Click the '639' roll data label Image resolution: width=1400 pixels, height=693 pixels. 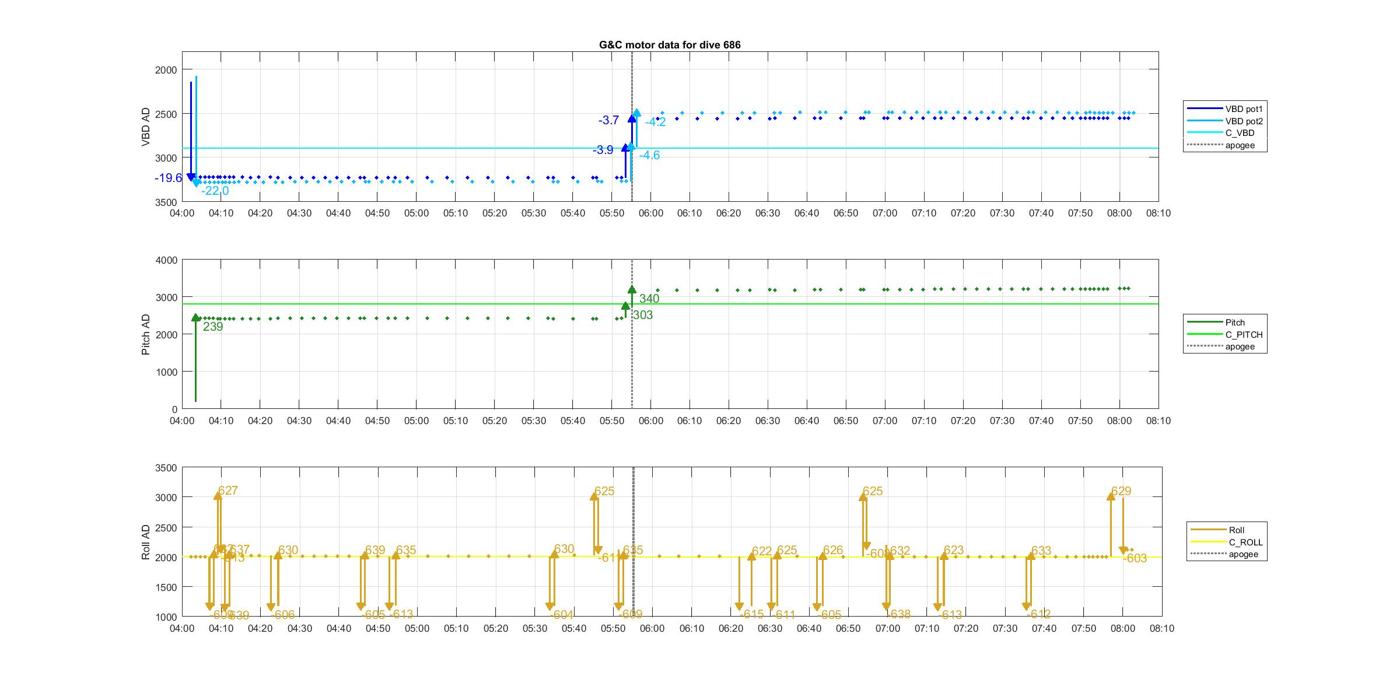375,551
